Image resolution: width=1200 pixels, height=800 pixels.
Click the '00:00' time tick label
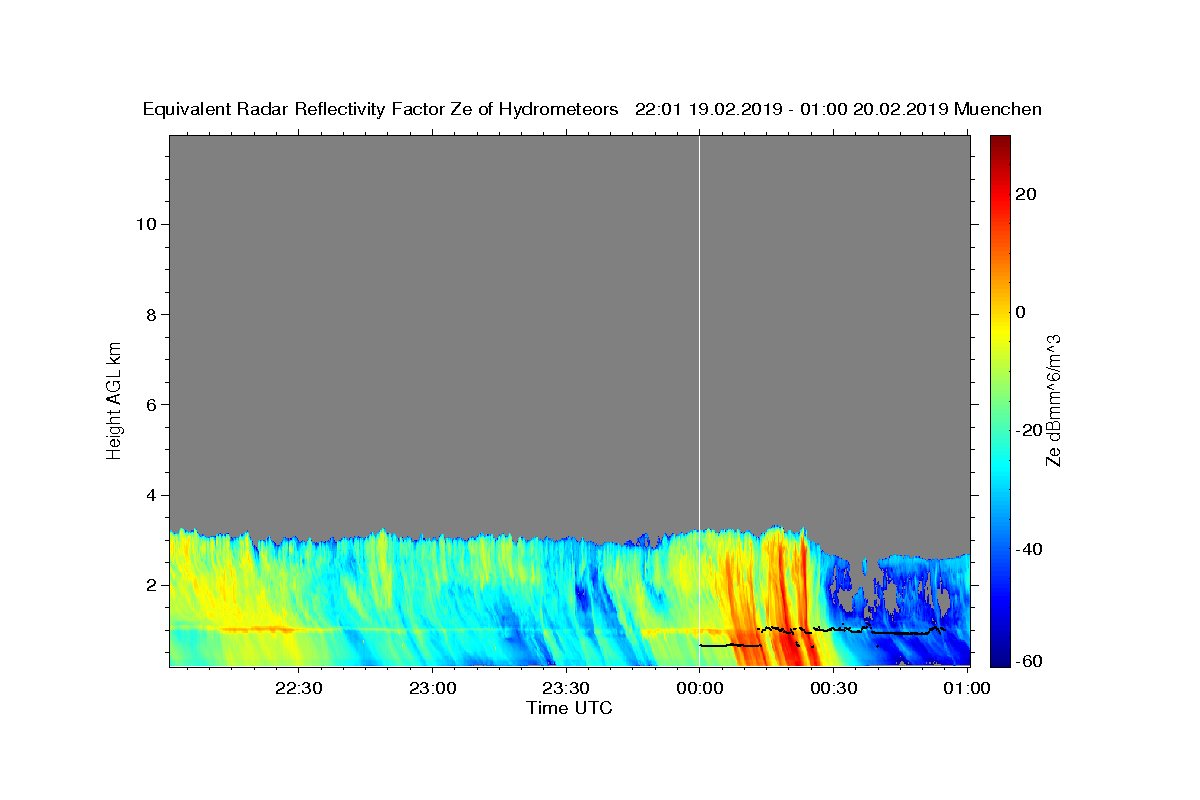pyautogui.click(x=699, y=688)
